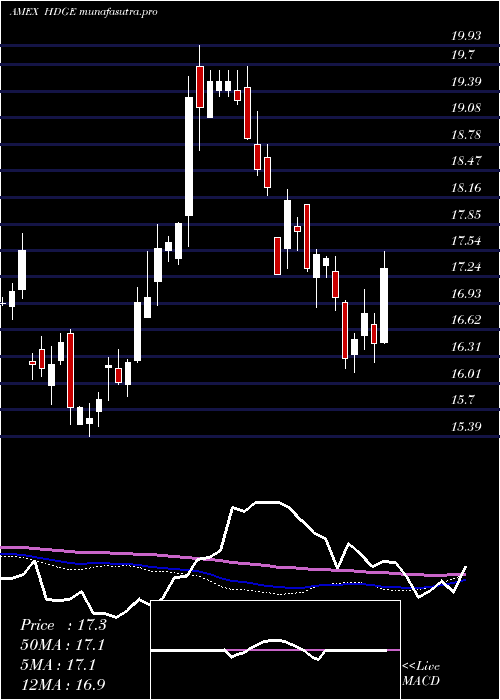The image size is (500, 700).
Task: Click the 16.01 price axis label
Action: point(466,373)
